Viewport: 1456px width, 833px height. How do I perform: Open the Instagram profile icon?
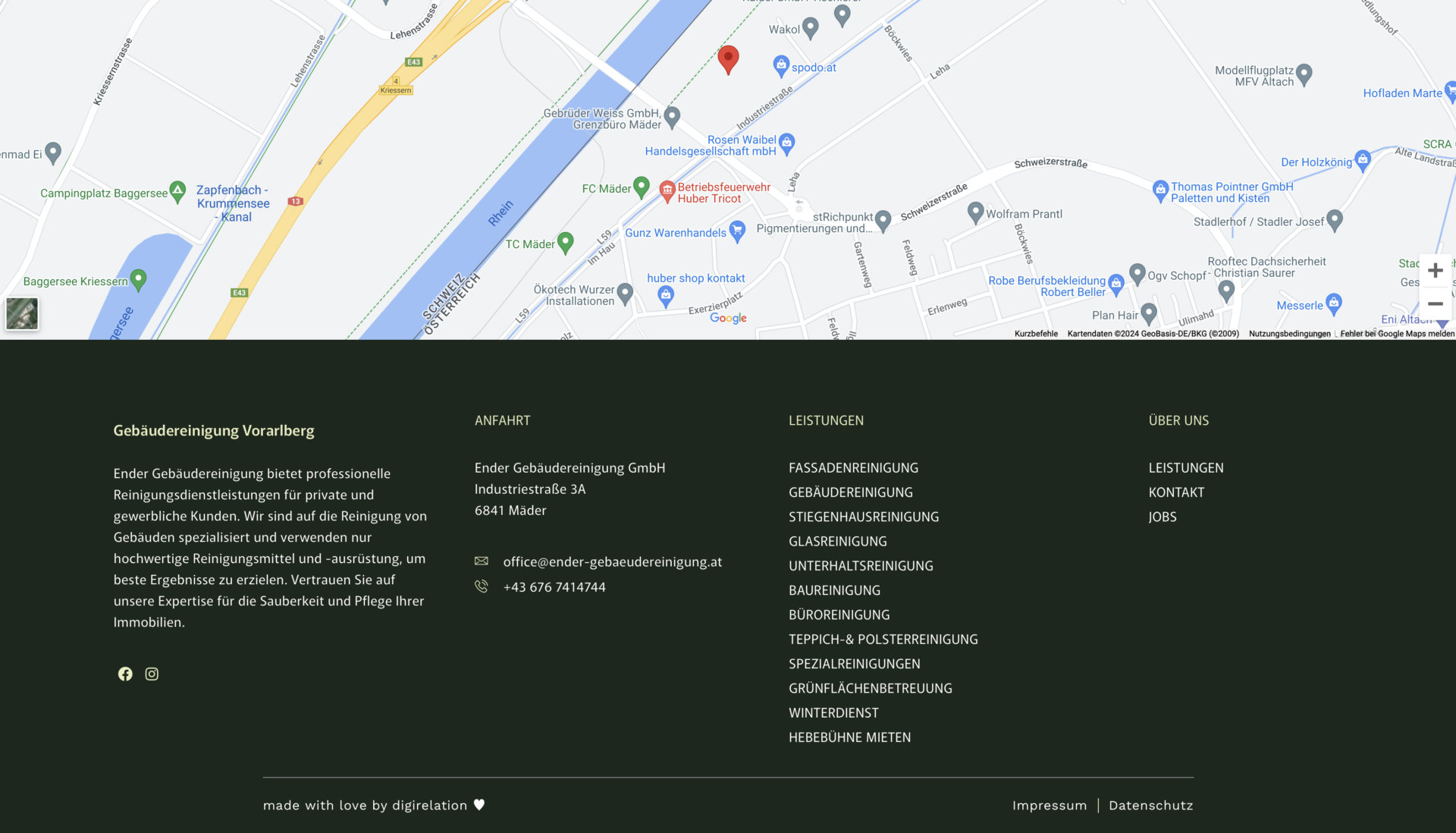click(152, 674)
